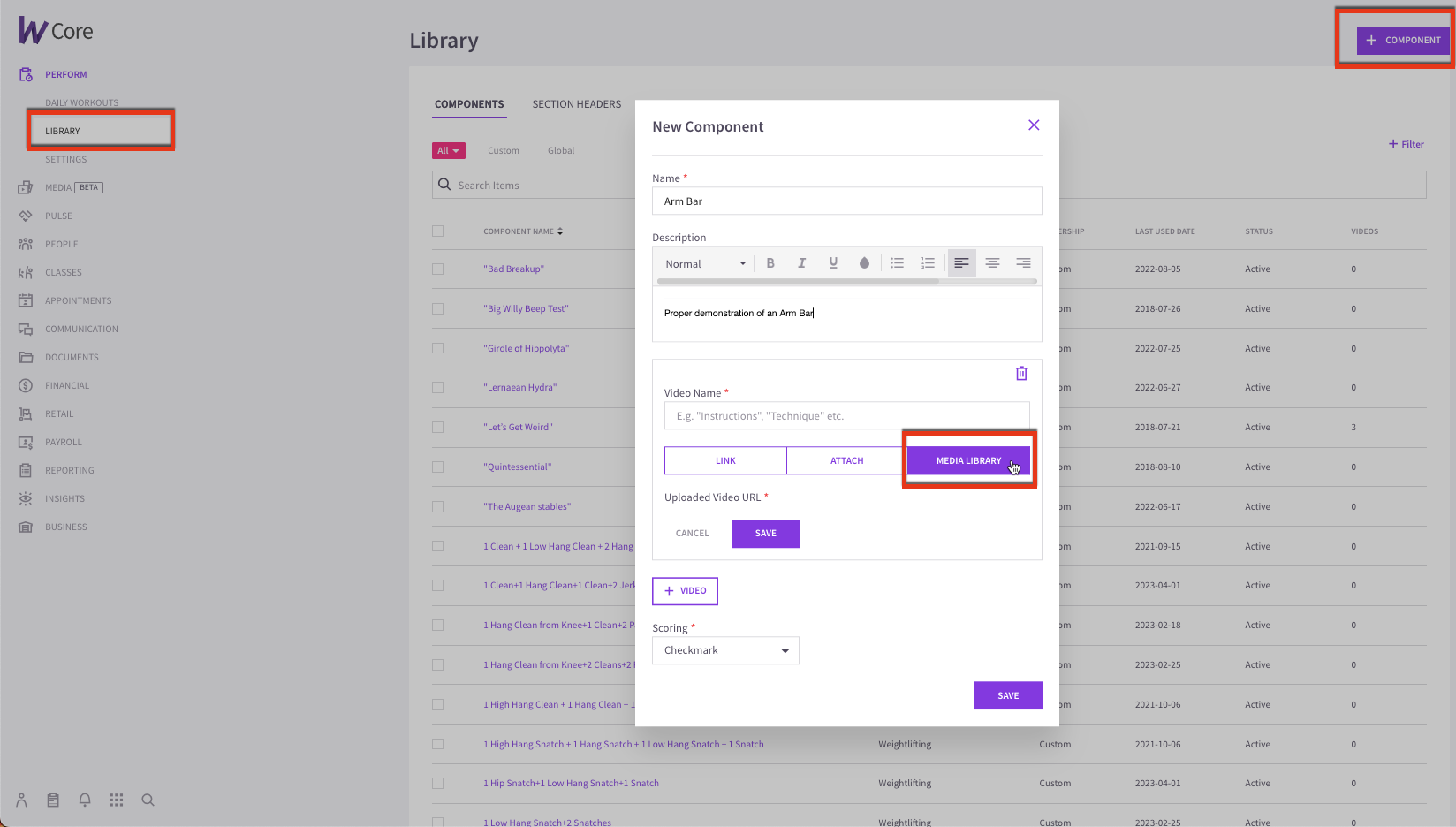
Task: Switch to the Section Headers tab
Action: [x=576, y=103]
